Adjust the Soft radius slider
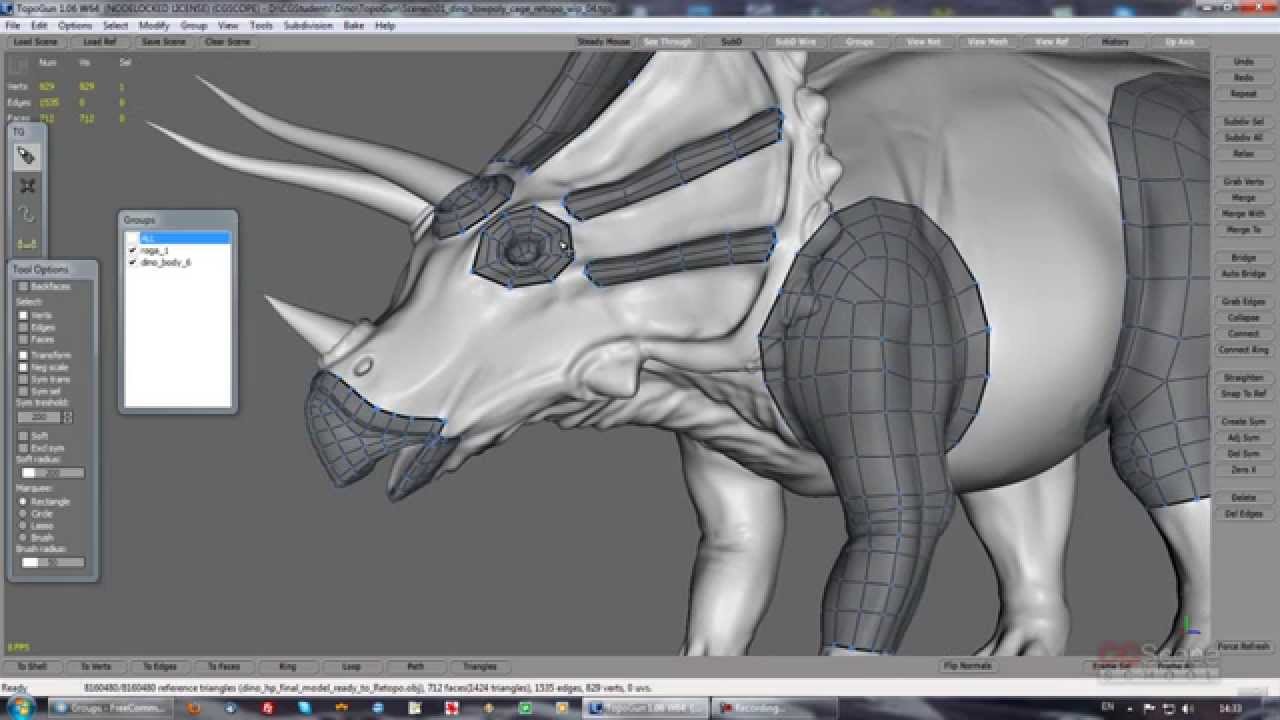This screenshot has width=1280, height=720. point(52,473)
